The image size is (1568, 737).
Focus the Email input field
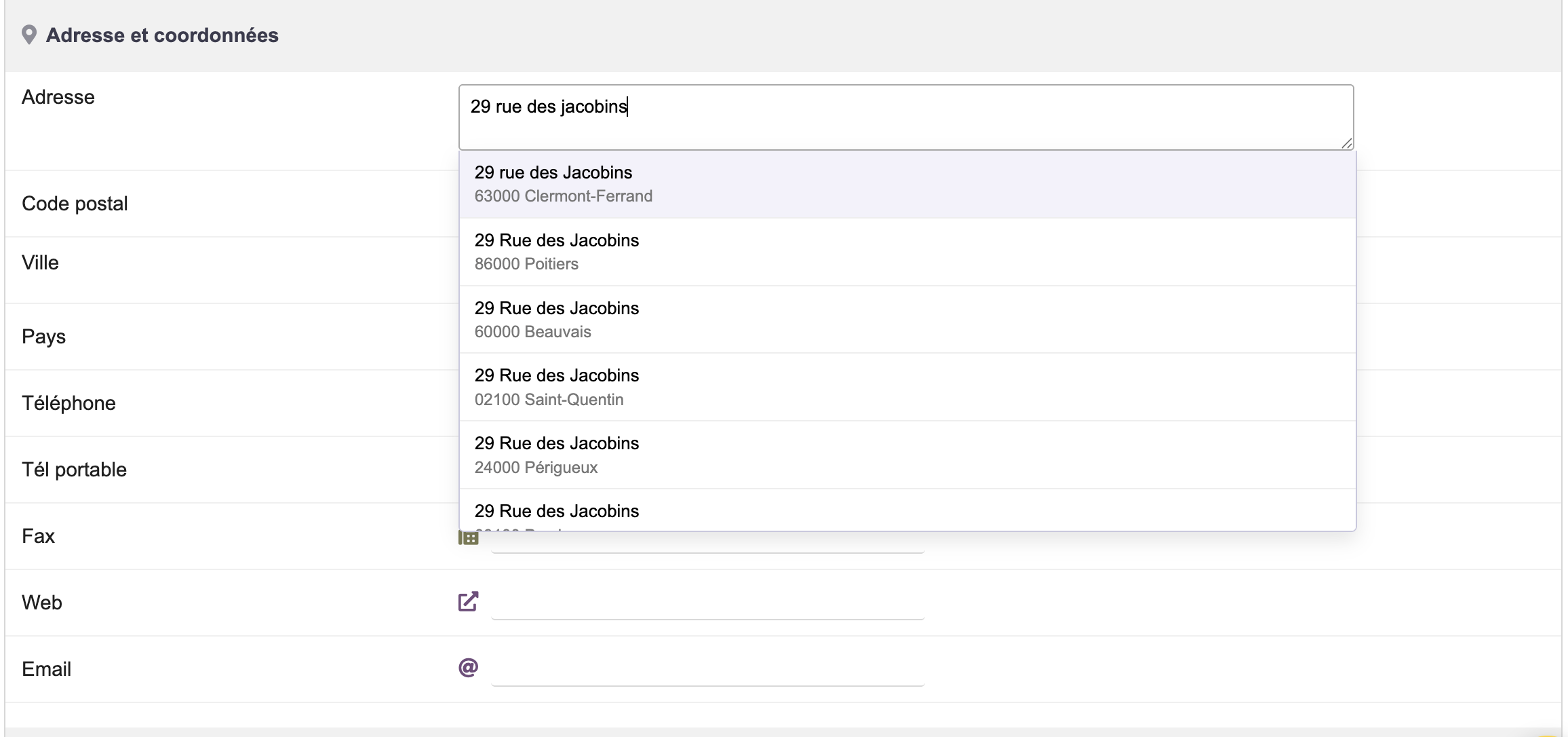[x=708, y=669]
